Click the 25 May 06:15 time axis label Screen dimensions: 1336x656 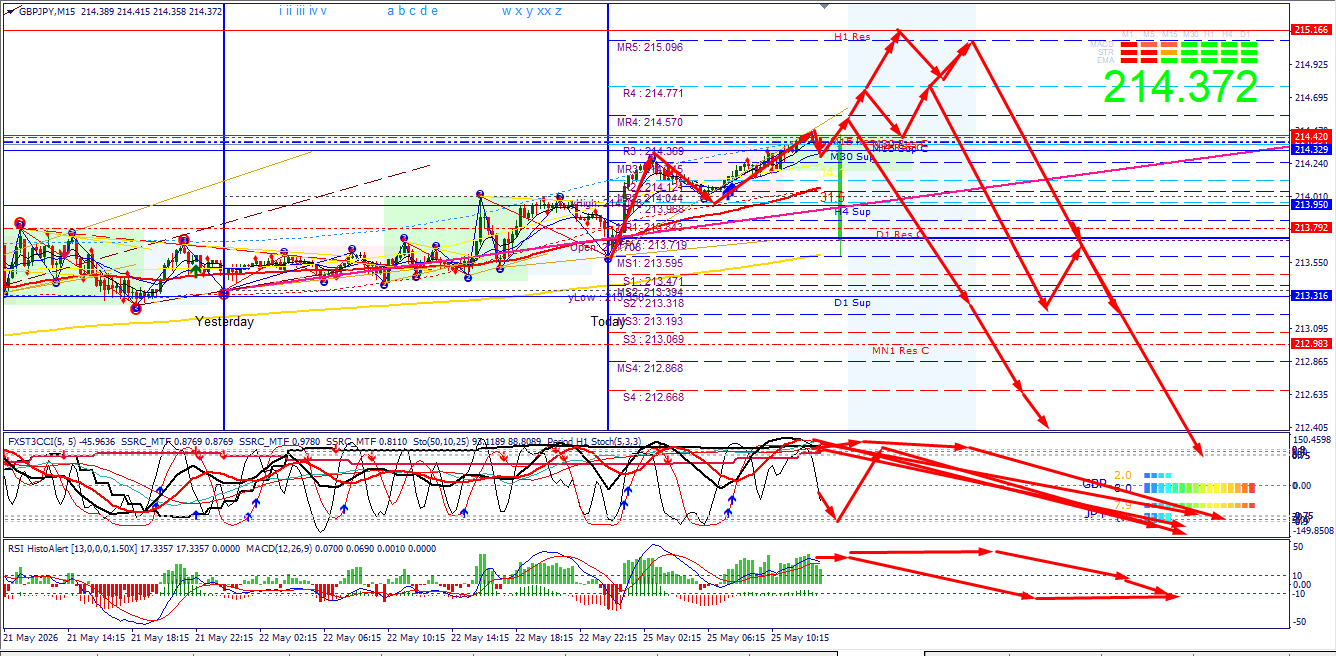coord(736,637)
